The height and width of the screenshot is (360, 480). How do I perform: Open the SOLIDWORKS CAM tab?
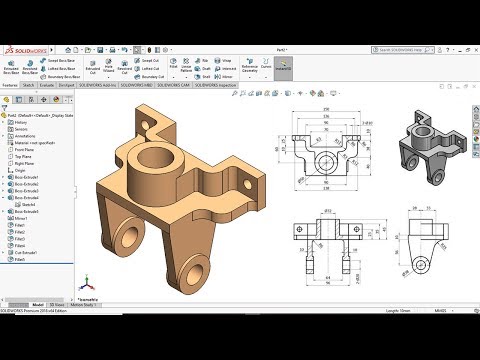(x=173, y=85)
